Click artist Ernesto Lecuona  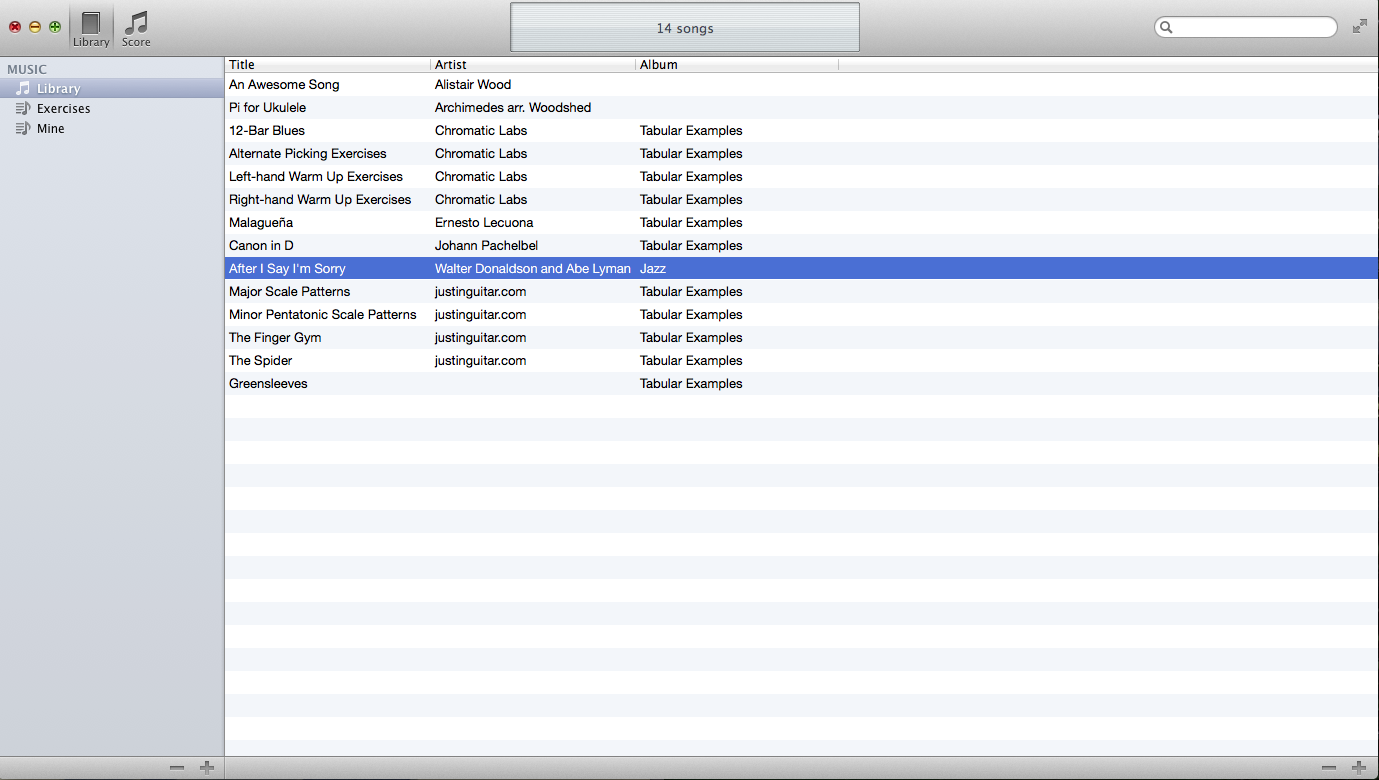(484, 223)
